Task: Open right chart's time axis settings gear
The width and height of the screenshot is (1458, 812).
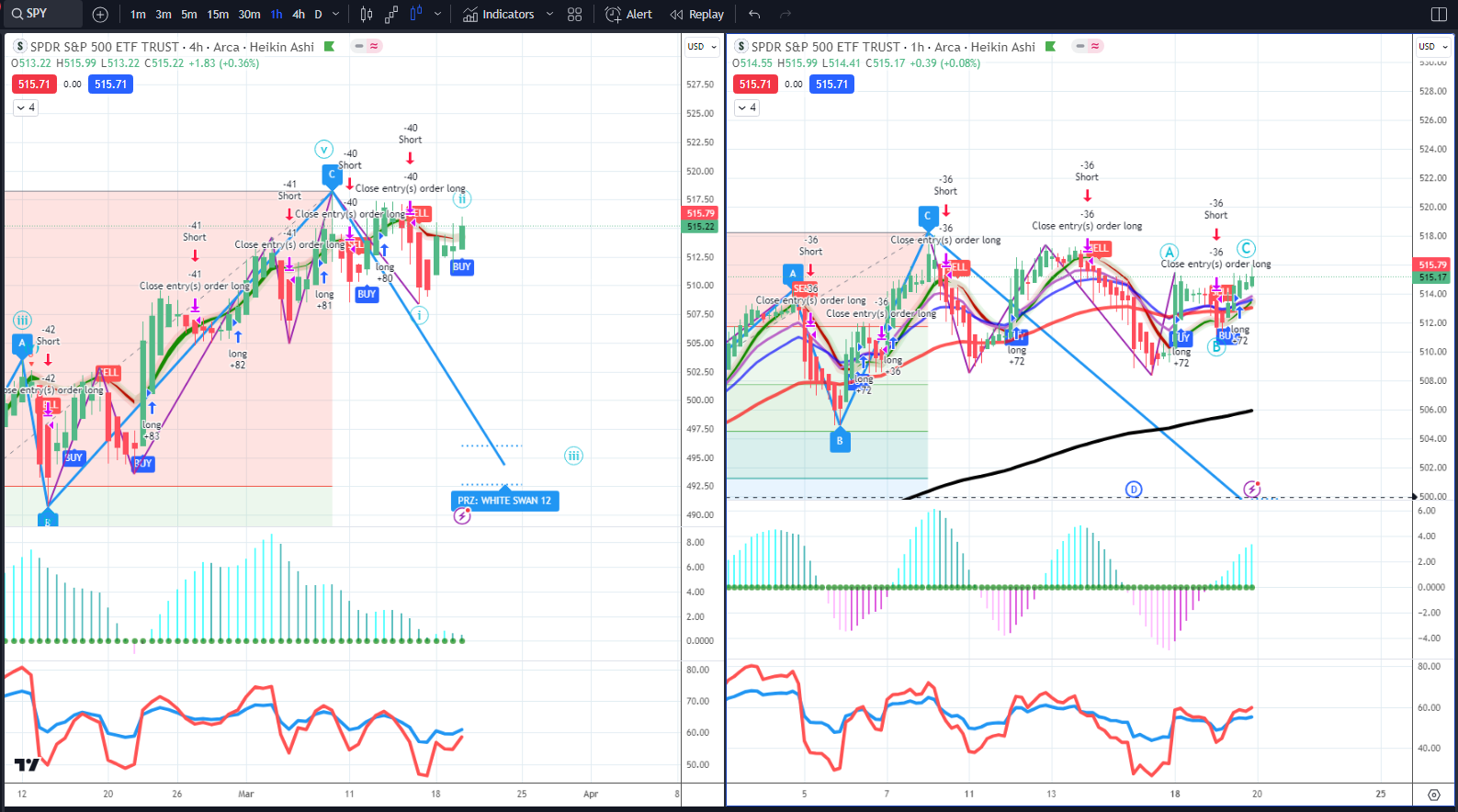Action: [x=1434, y=795]
